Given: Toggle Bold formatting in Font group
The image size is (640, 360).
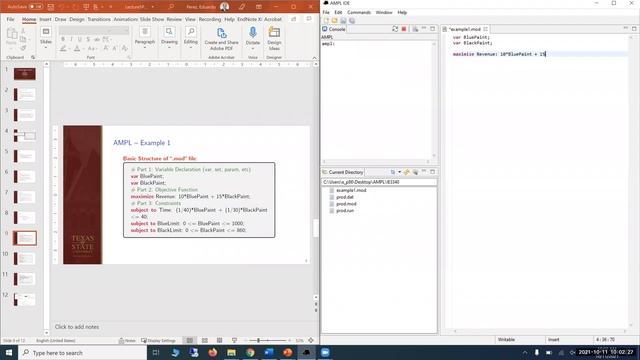Looking at the screenshot, I should click(x=63, y=39).
